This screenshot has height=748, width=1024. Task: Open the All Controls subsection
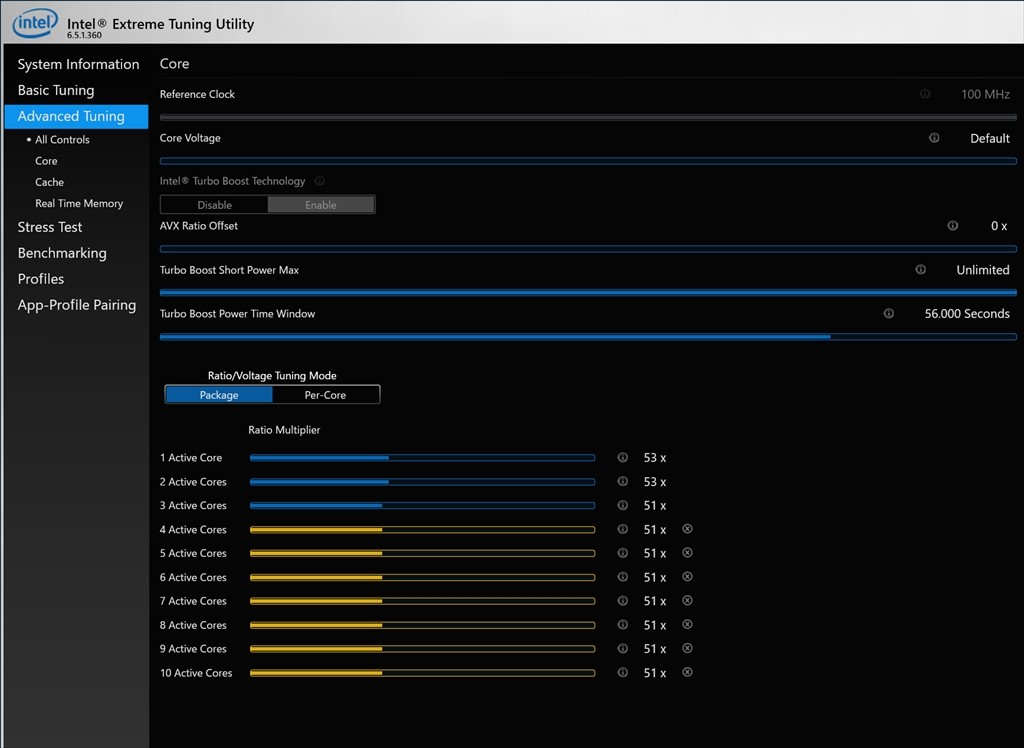coord(62,140)
